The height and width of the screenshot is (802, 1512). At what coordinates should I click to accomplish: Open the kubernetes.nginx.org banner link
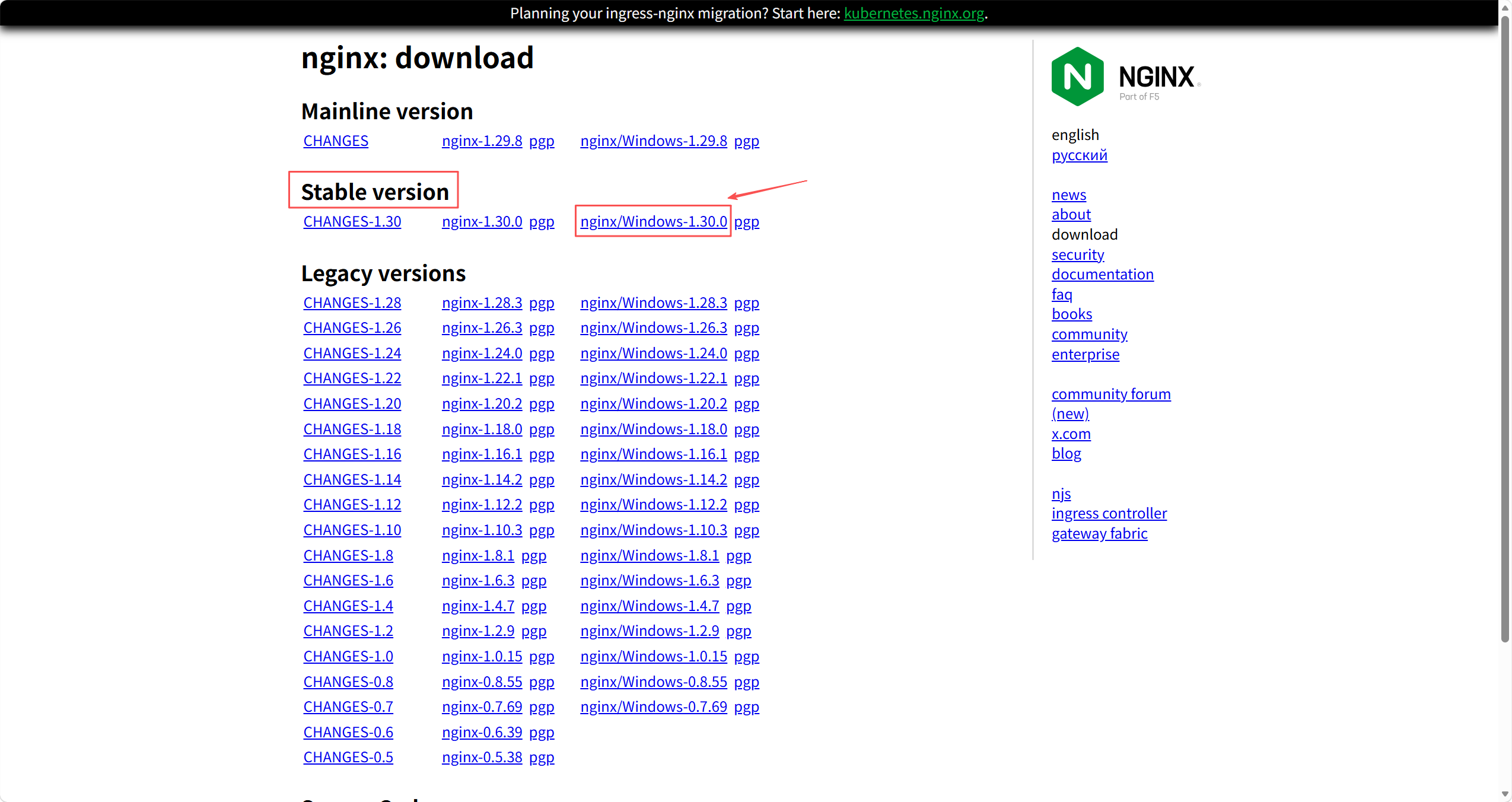[x=913, y=13]
